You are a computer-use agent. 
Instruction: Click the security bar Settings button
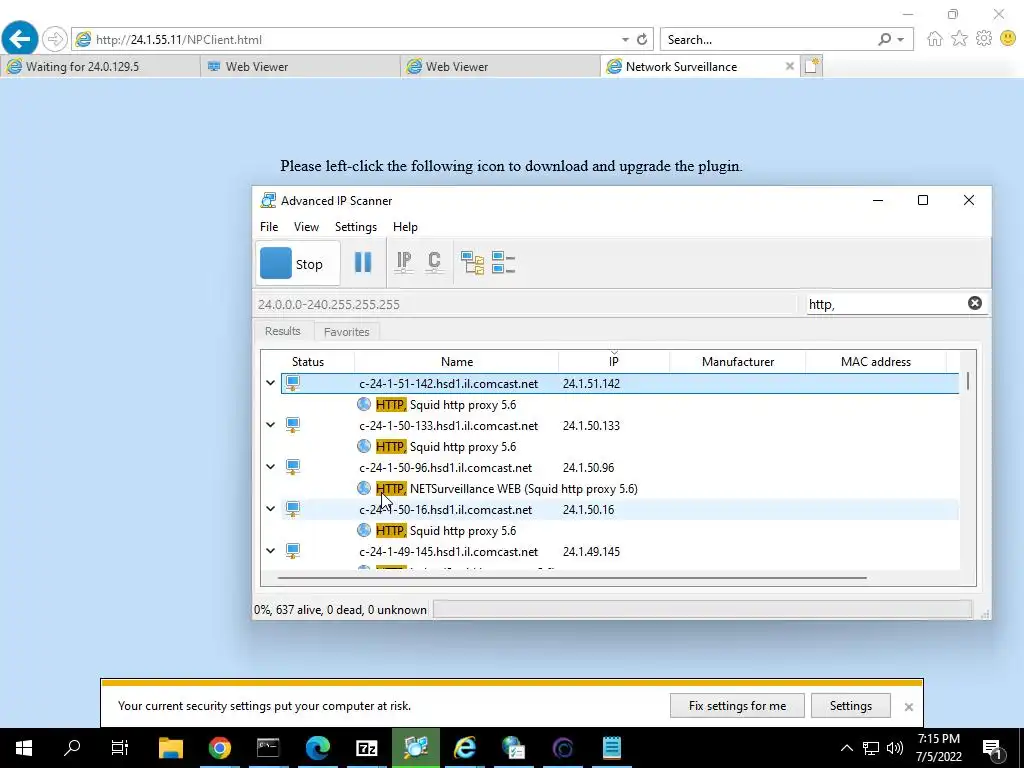(x=850, y=706)
